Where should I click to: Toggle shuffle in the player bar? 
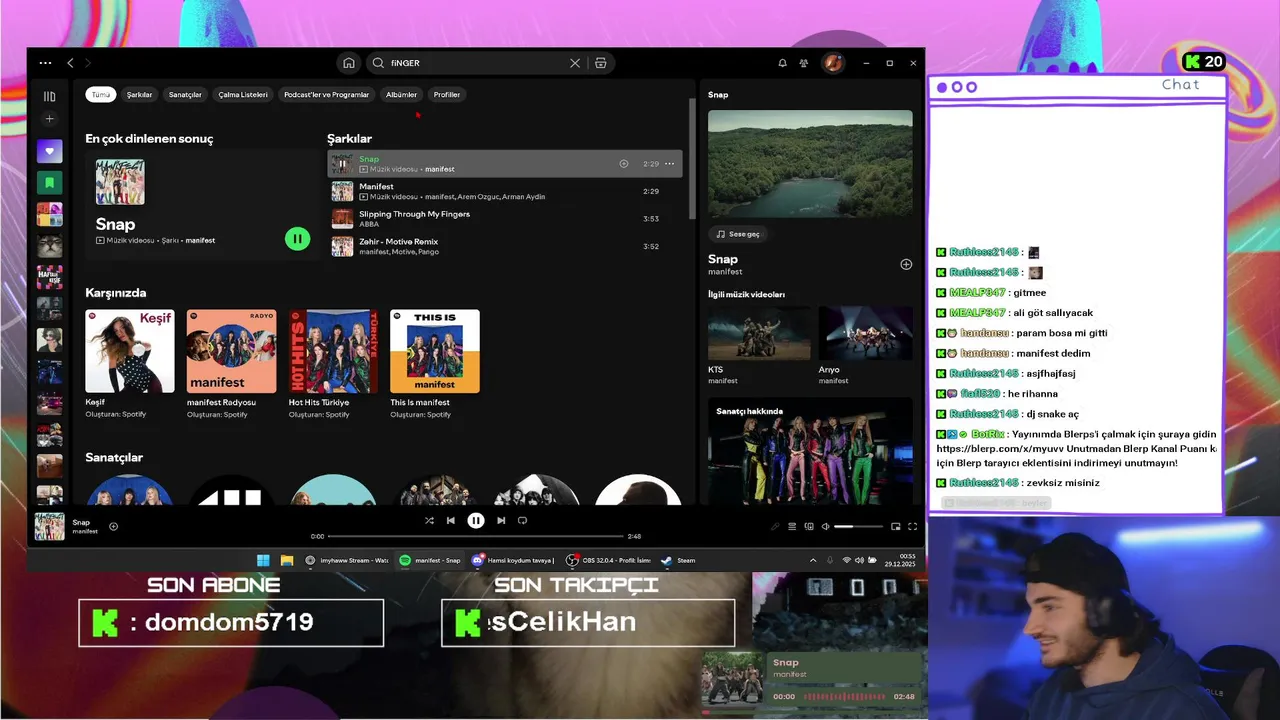coord(429,520)
